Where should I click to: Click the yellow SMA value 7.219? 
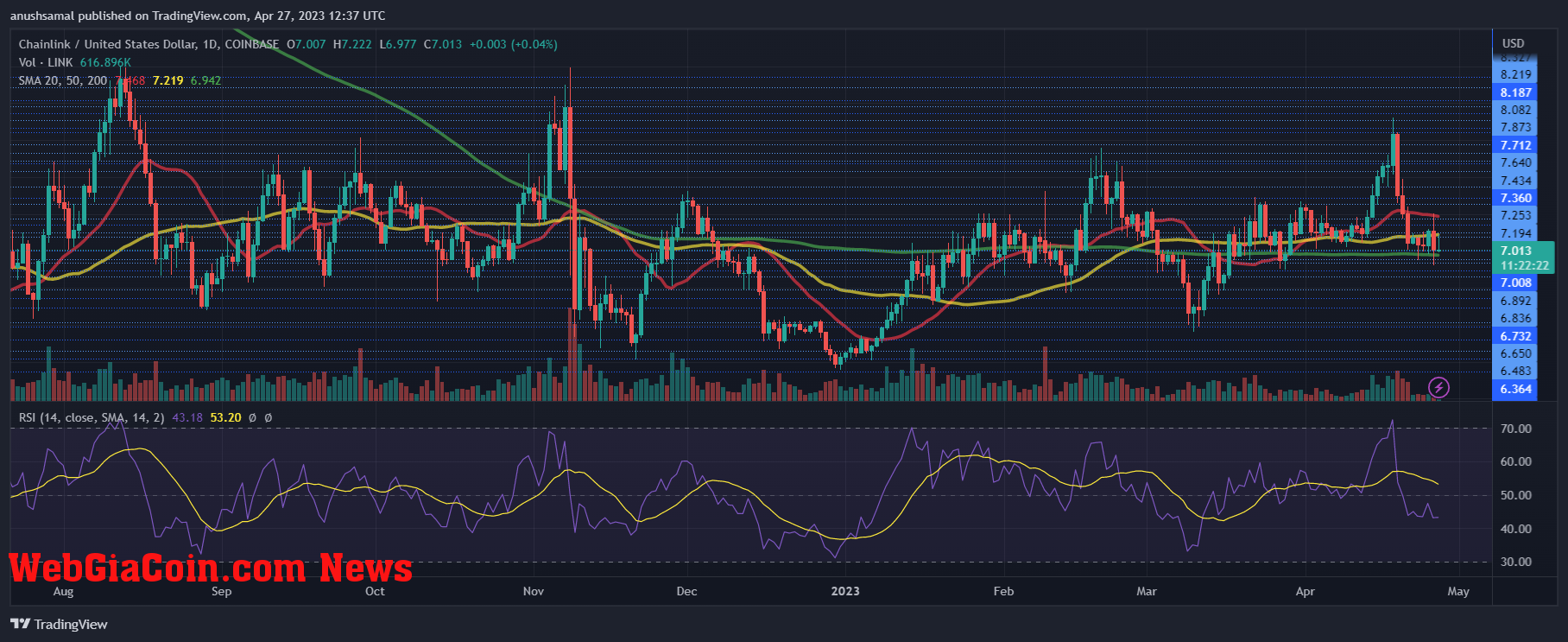168,80
